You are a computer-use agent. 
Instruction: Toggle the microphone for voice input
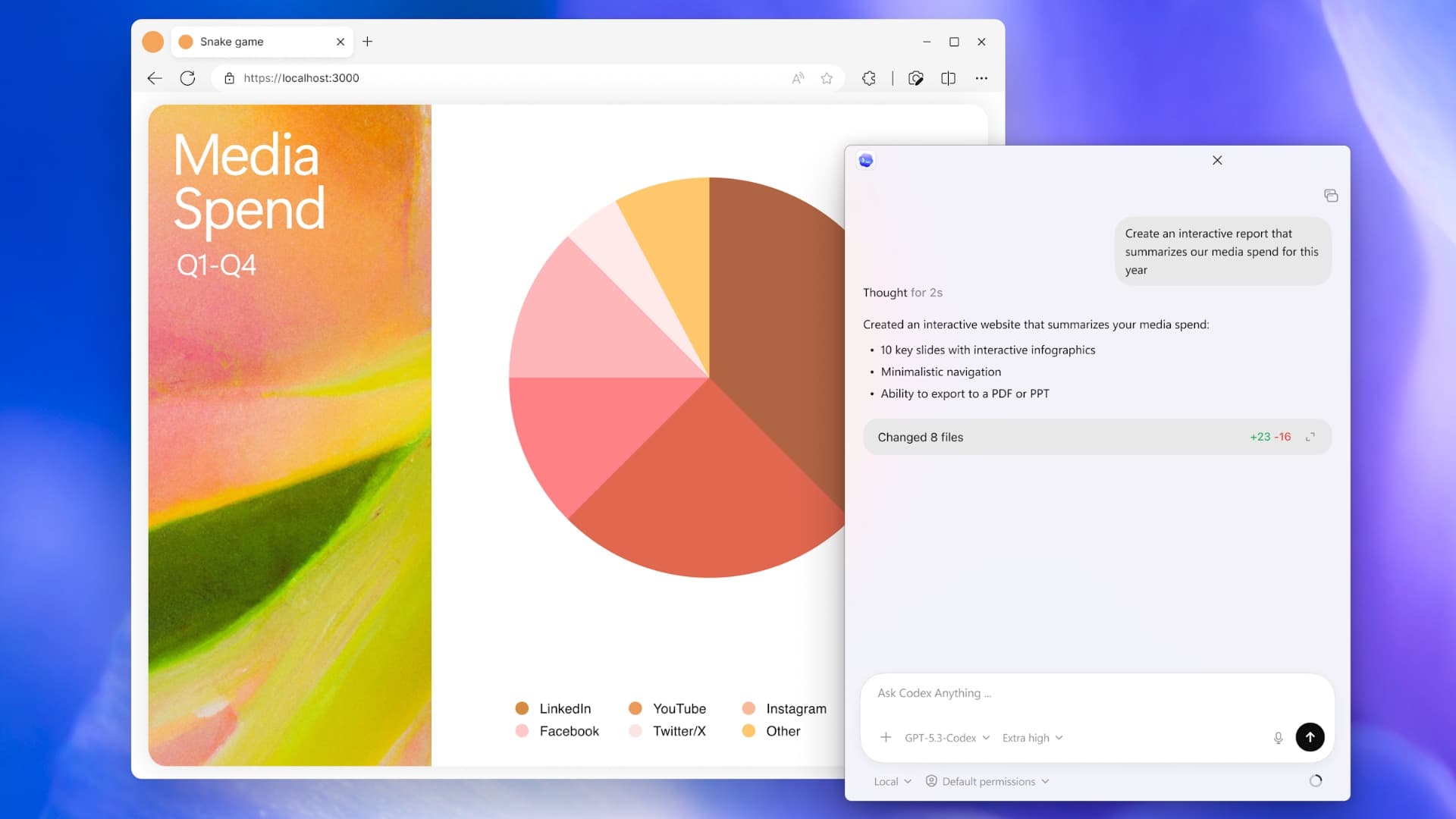pyautogui.click(x=1279, y=737)
